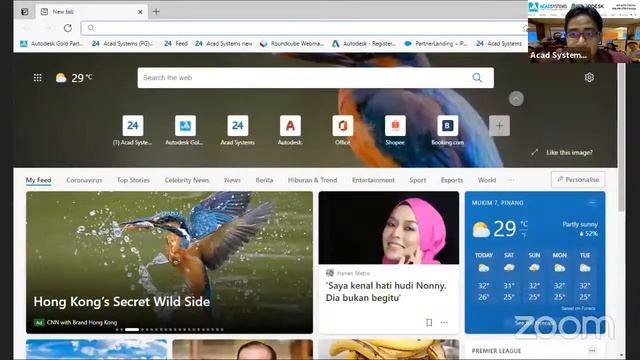The image size is (640, 360).
Task: Click the magnifier icon in the Search the web box
Action: pos(477,78)
